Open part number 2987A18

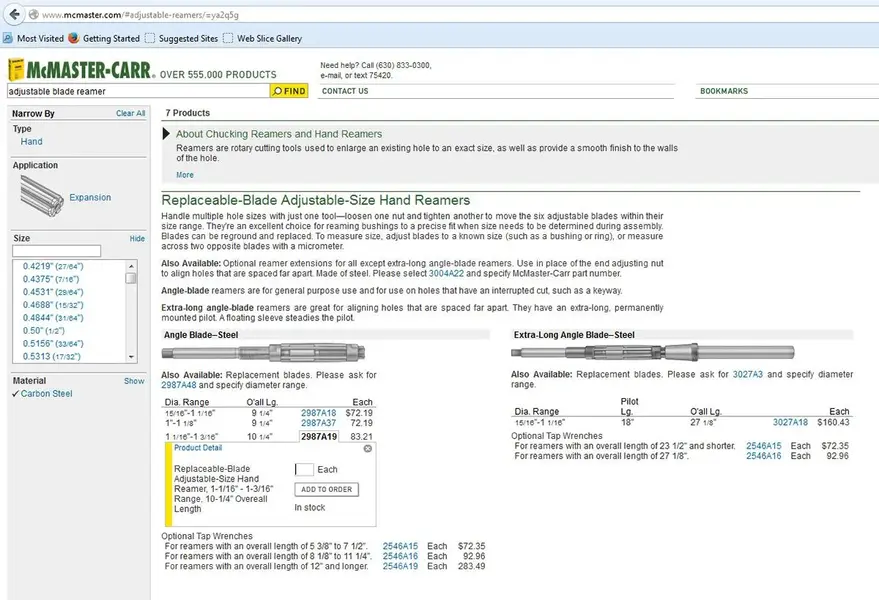pyautogui.click(x=318, y=413)
